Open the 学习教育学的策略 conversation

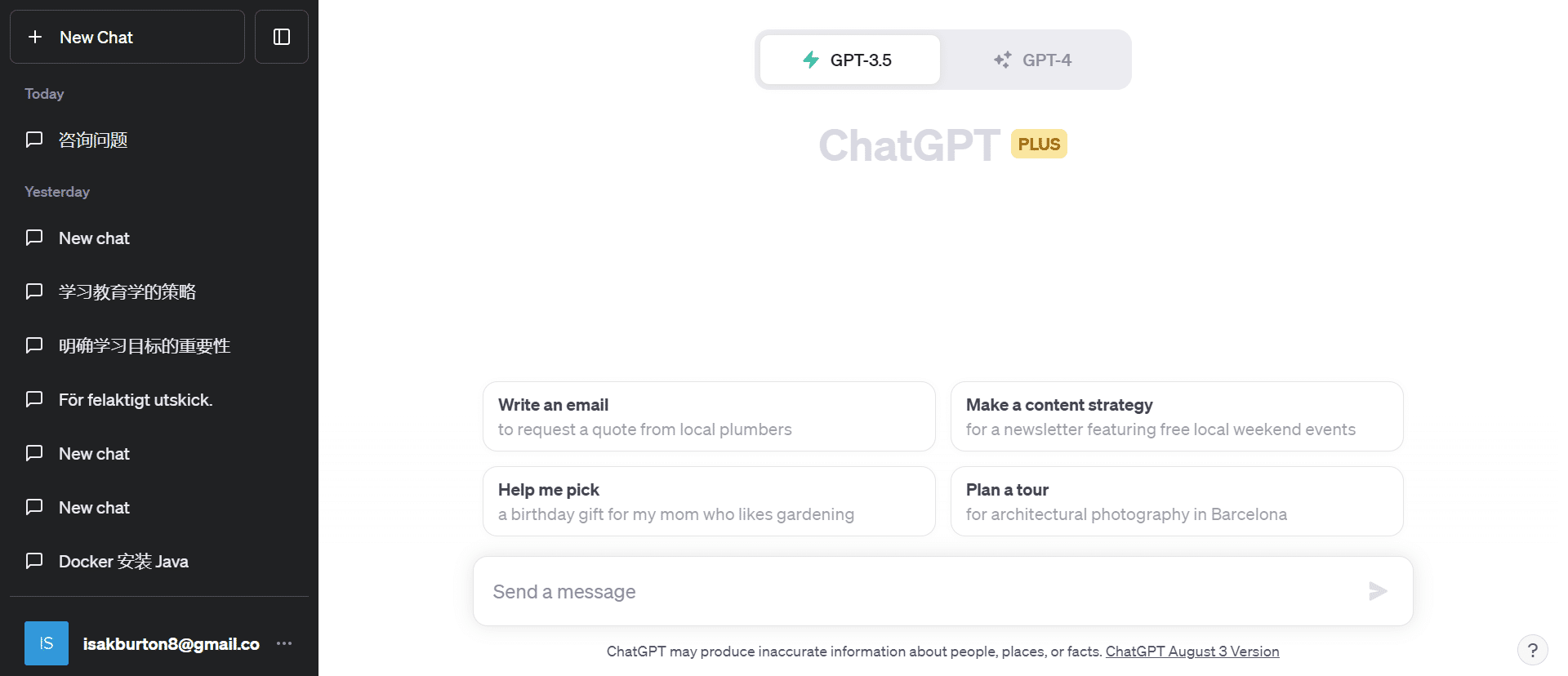tap(127, 292)
